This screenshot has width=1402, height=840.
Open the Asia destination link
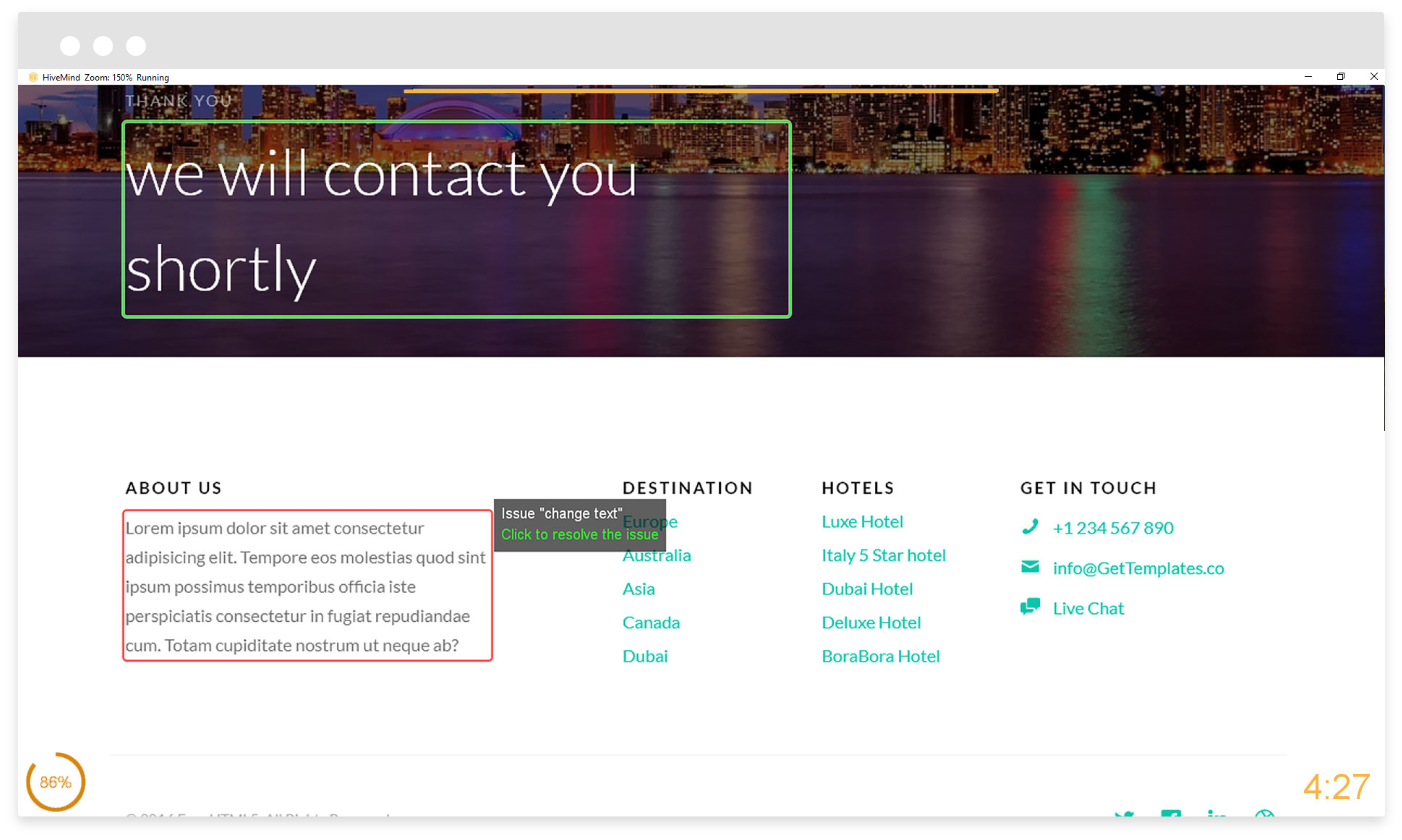[639, 589]
